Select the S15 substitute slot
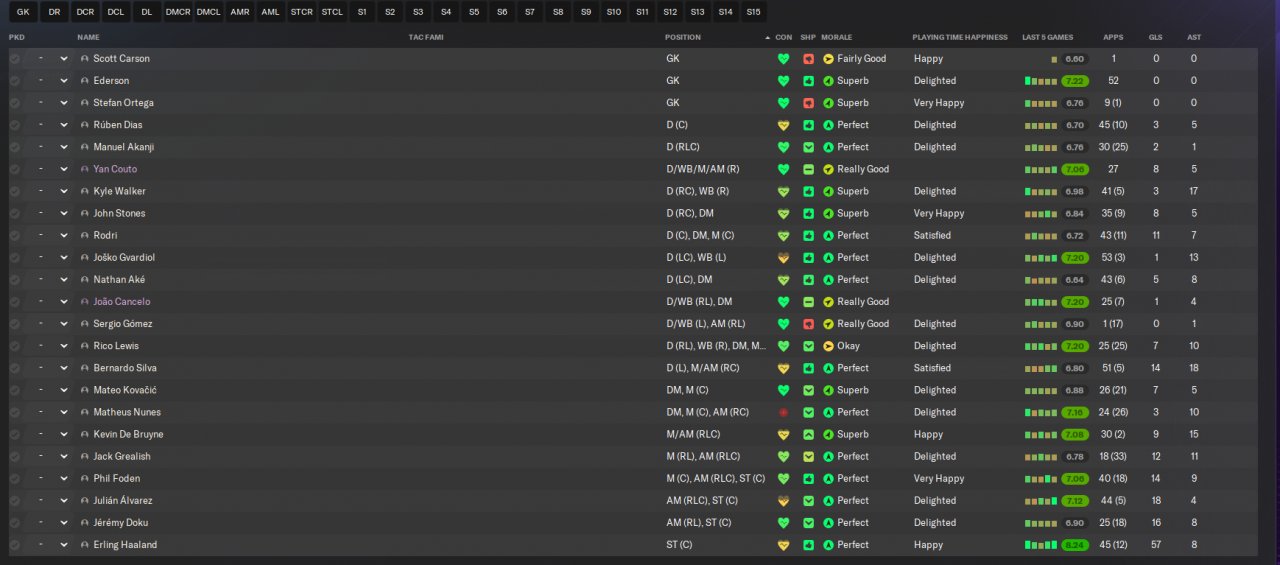The width and height of the screenshot is (1280, 565). (x=753, y=12)
